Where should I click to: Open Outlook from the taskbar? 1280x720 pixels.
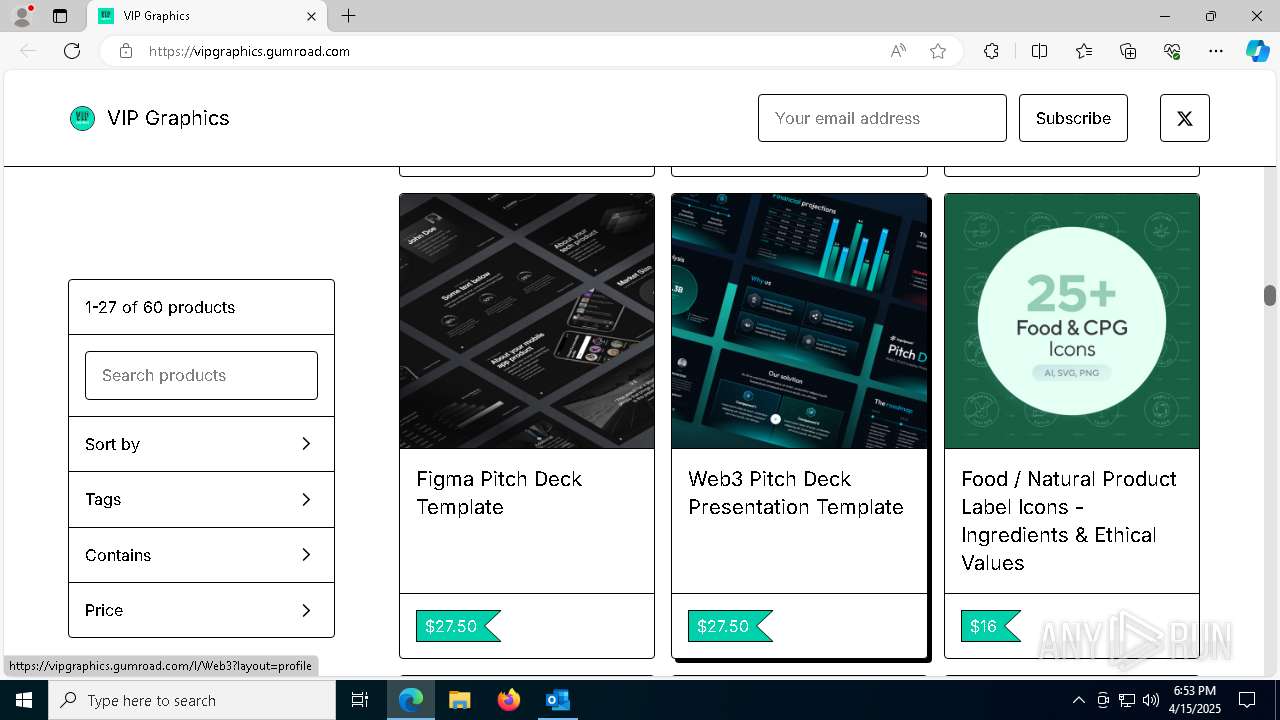(x=557, y=700)
